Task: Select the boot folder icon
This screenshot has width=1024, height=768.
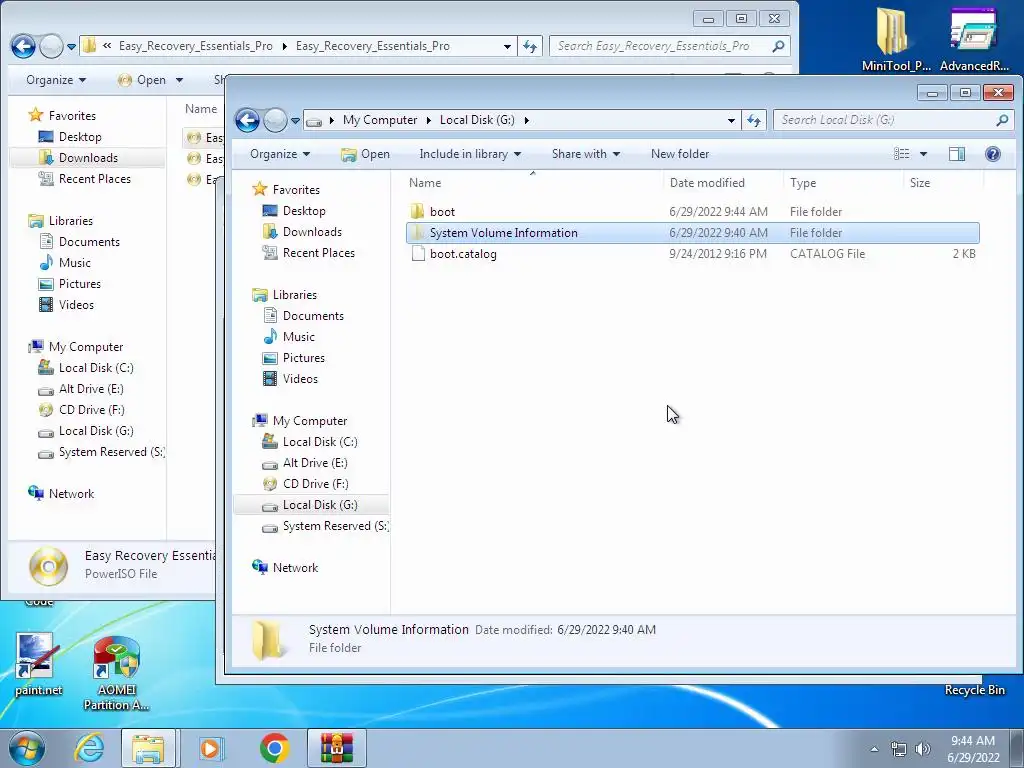Action: pos(417,212)
